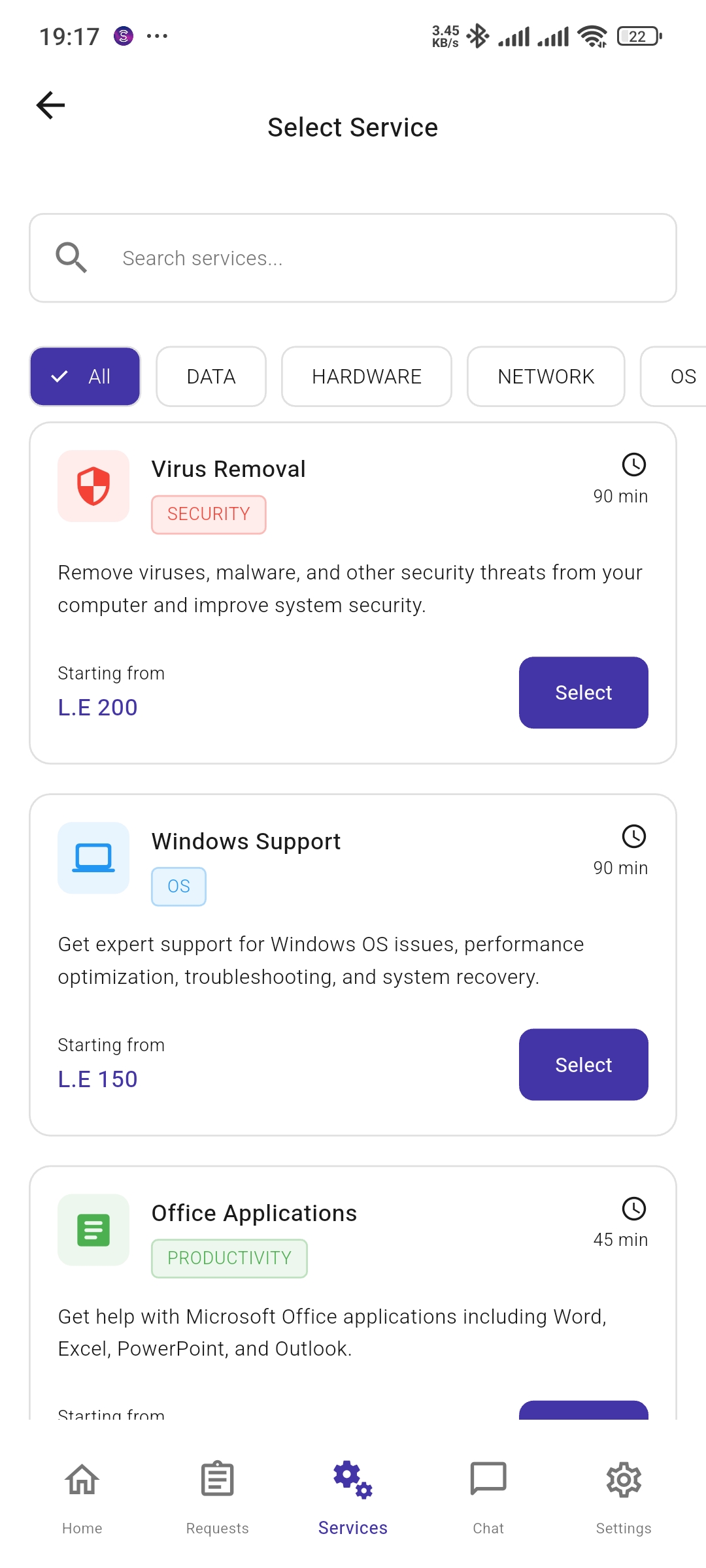
Task: Open the Settings gear icon
Action: 624,1479
